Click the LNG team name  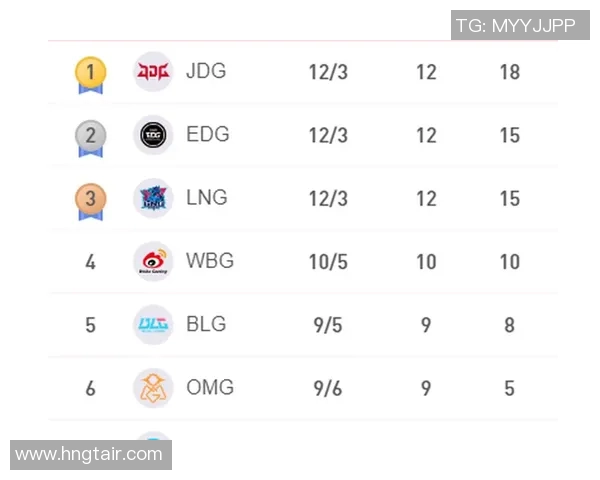click(x=207, y=198)
